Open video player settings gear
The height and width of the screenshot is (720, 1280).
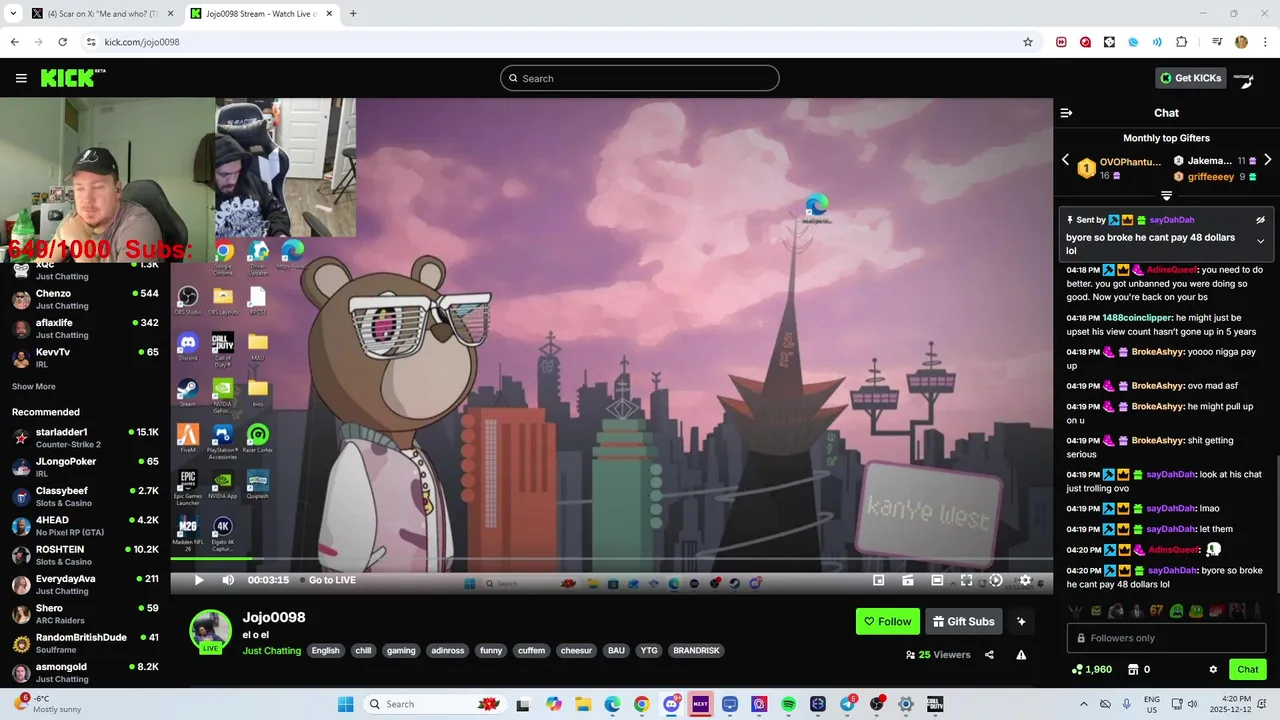[1025, 580]
